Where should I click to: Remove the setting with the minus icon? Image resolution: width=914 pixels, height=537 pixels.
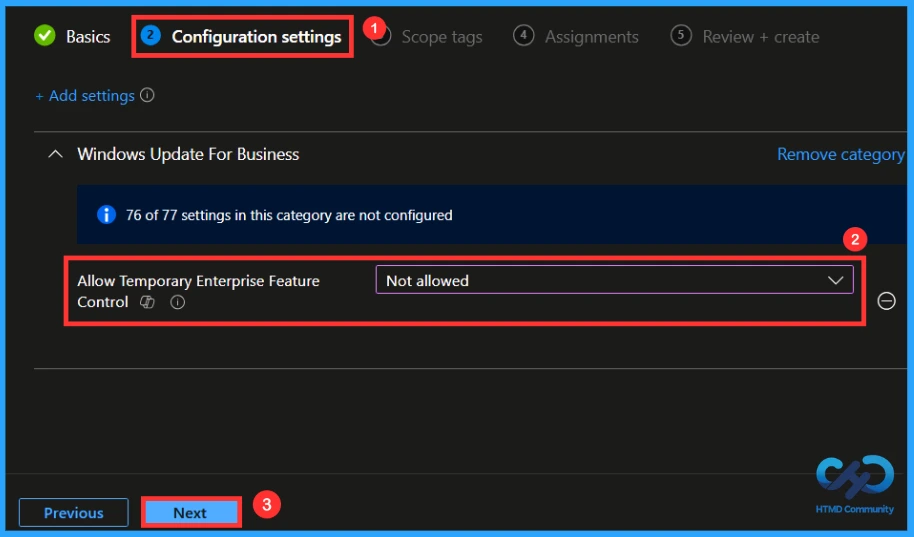pos(887,301)
